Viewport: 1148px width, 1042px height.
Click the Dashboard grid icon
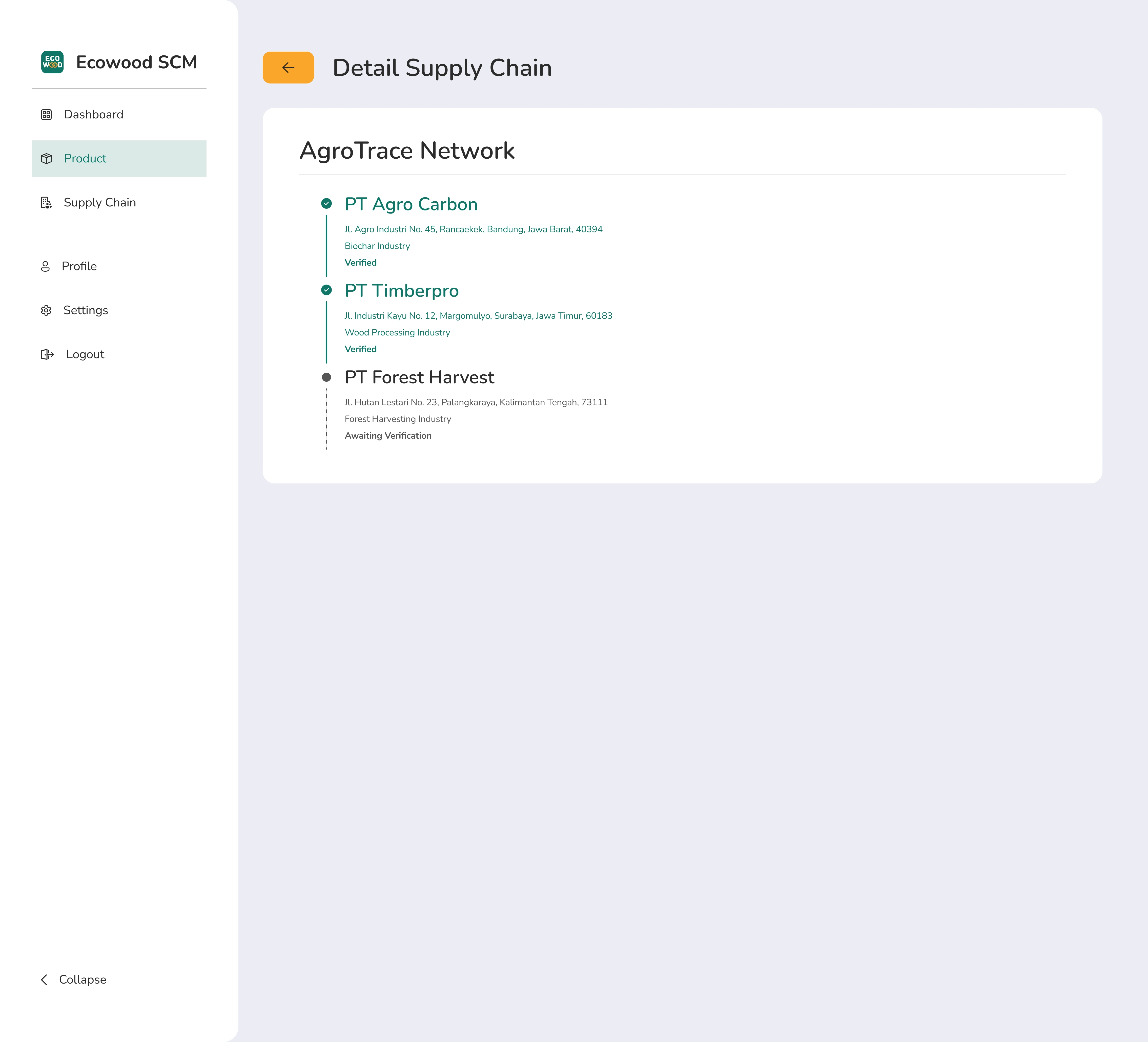46,114
